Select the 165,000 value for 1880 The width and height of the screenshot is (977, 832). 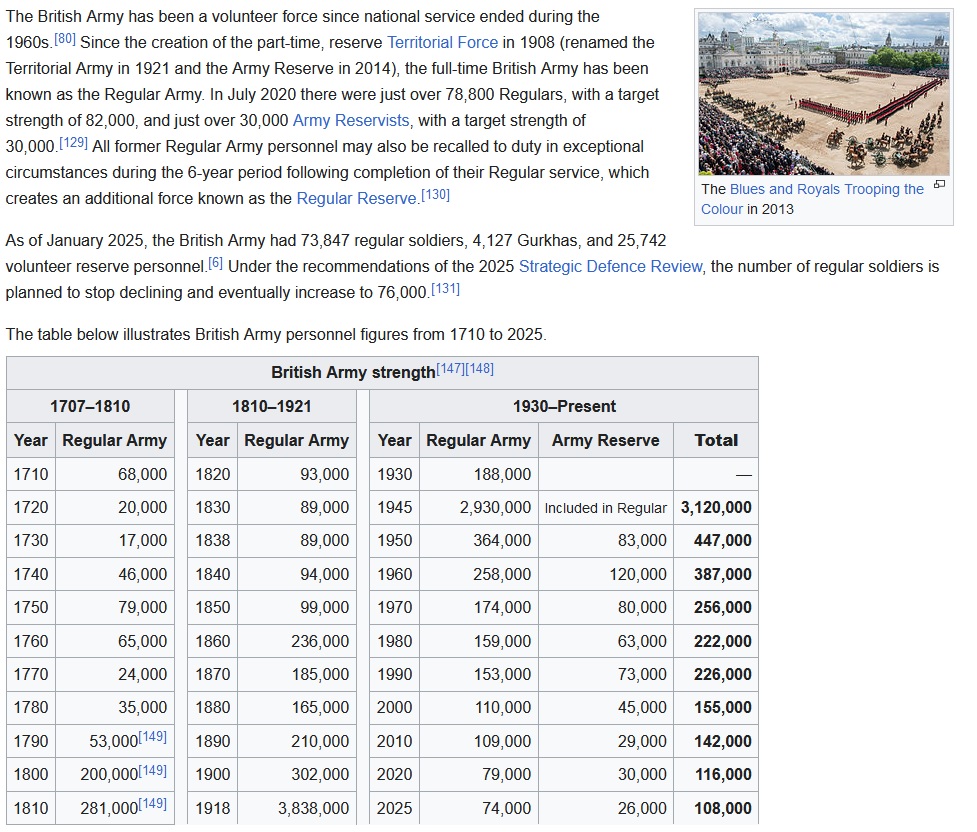320,707
